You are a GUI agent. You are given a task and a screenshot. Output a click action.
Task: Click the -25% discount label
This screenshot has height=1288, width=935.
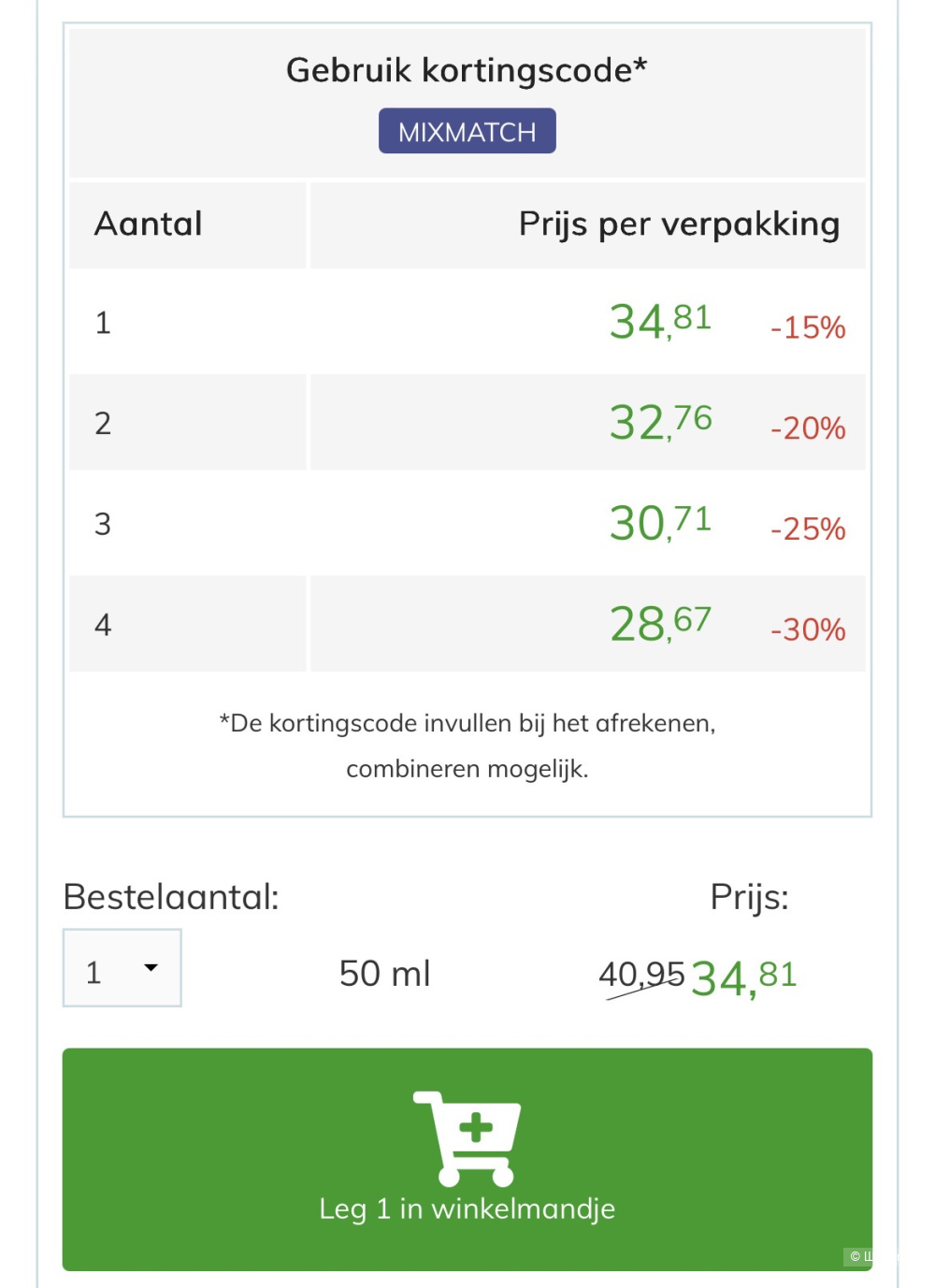[808, 529]
